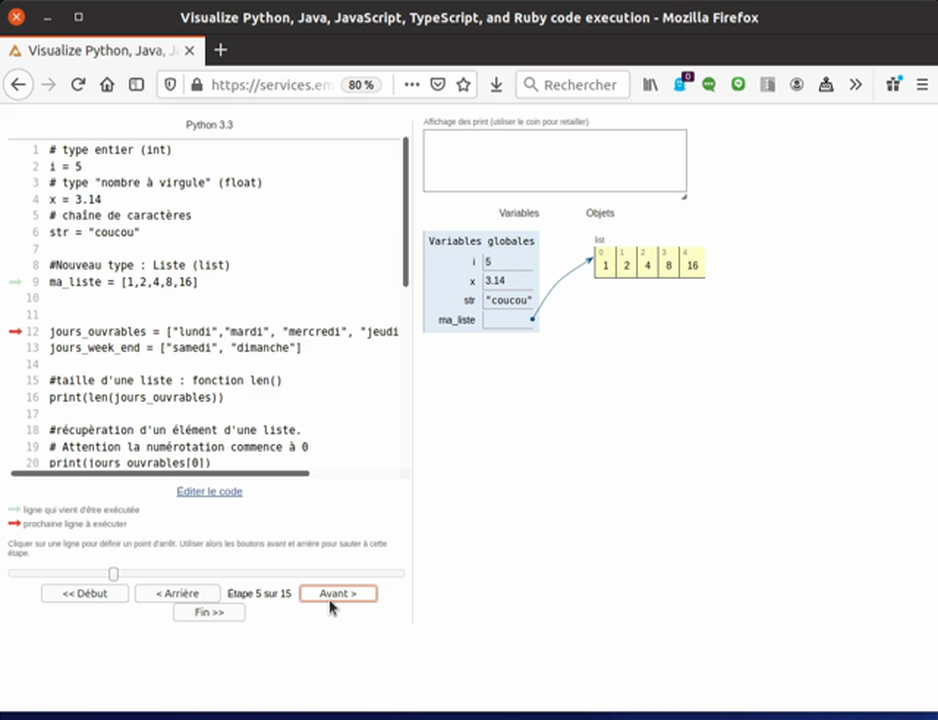Click the browser Back arrow button
Screen dimensions: 938x720
(x=18, y=85)
